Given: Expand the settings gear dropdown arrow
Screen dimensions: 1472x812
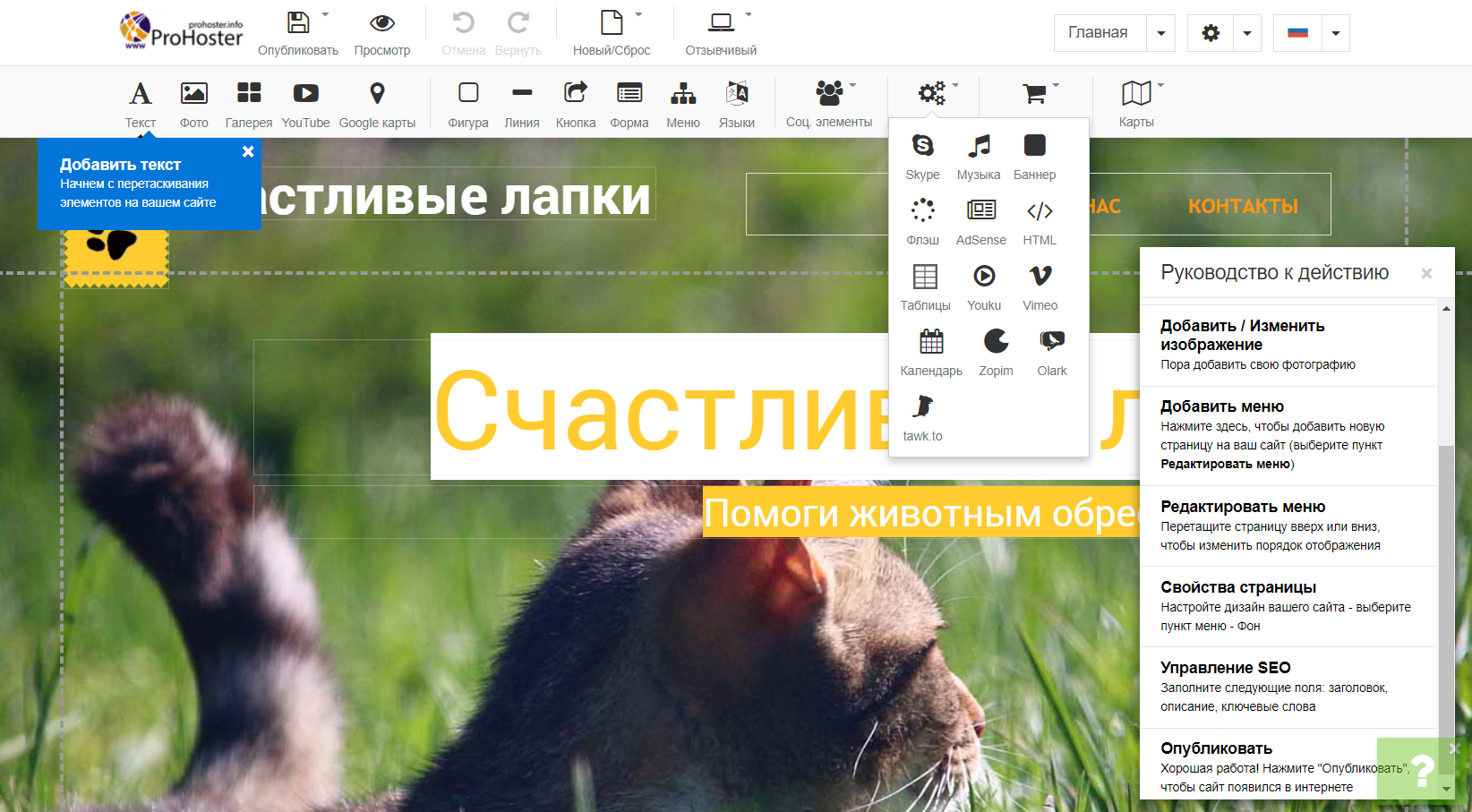Looking at the screenshot, I should (1247, 33).
